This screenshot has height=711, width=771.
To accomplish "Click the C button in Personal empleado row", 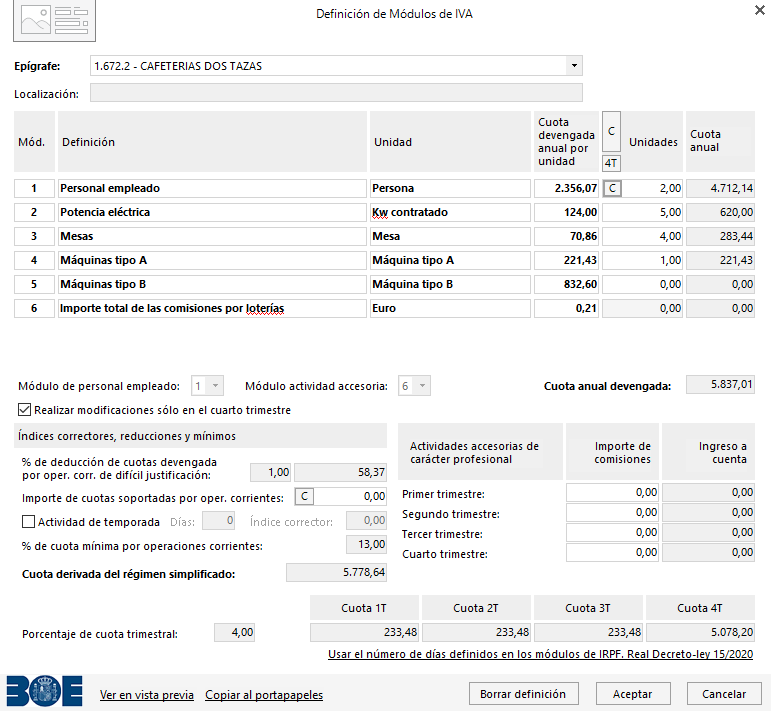I will click(x=612, y=188).
